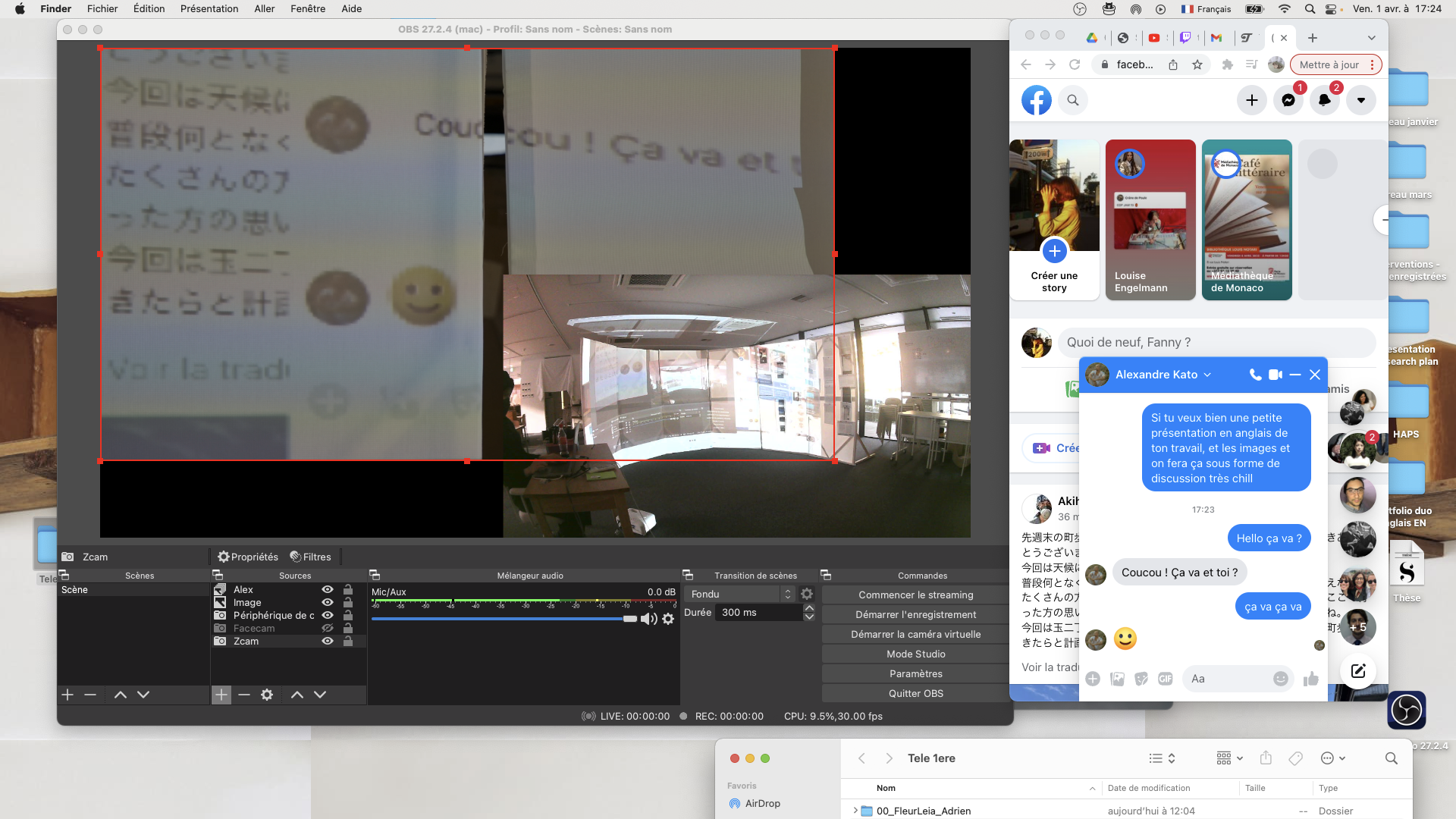Hide the Alex source with eye icon
1456x819 pixels.
coord(328,589)
